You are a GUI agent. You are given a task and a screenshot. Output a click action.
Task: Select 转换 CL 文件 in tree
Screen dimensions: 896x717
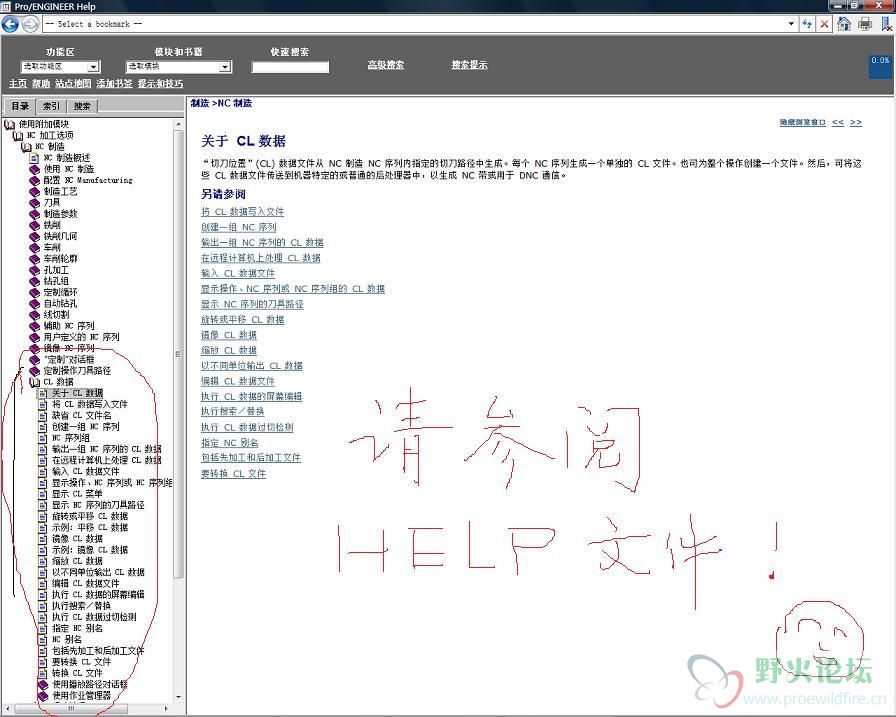click(77, 673)
